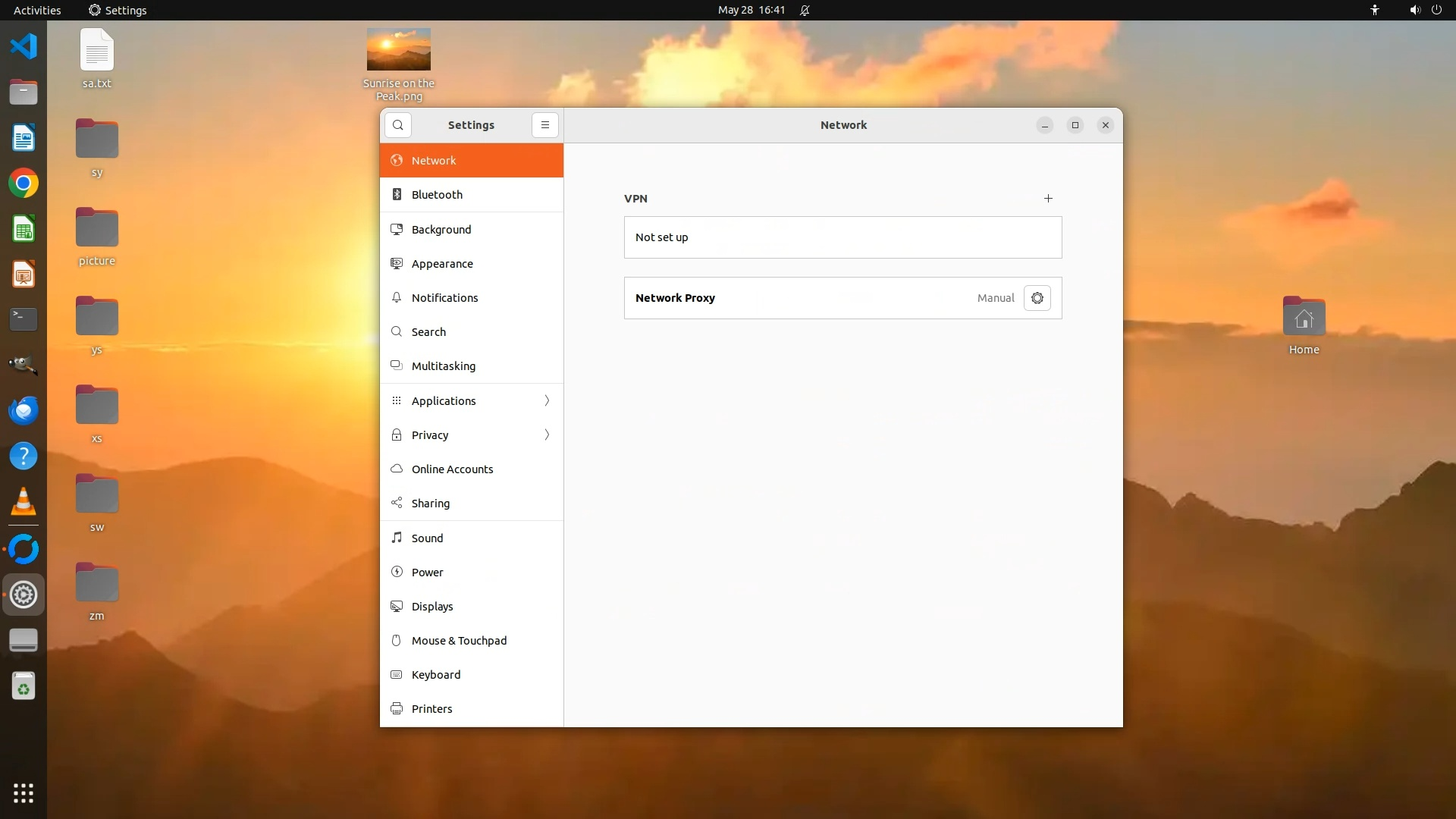The height and width of the screenshot is (819, 1456).
Task: Open the system power menu
Action: (x=1436, y=10)
